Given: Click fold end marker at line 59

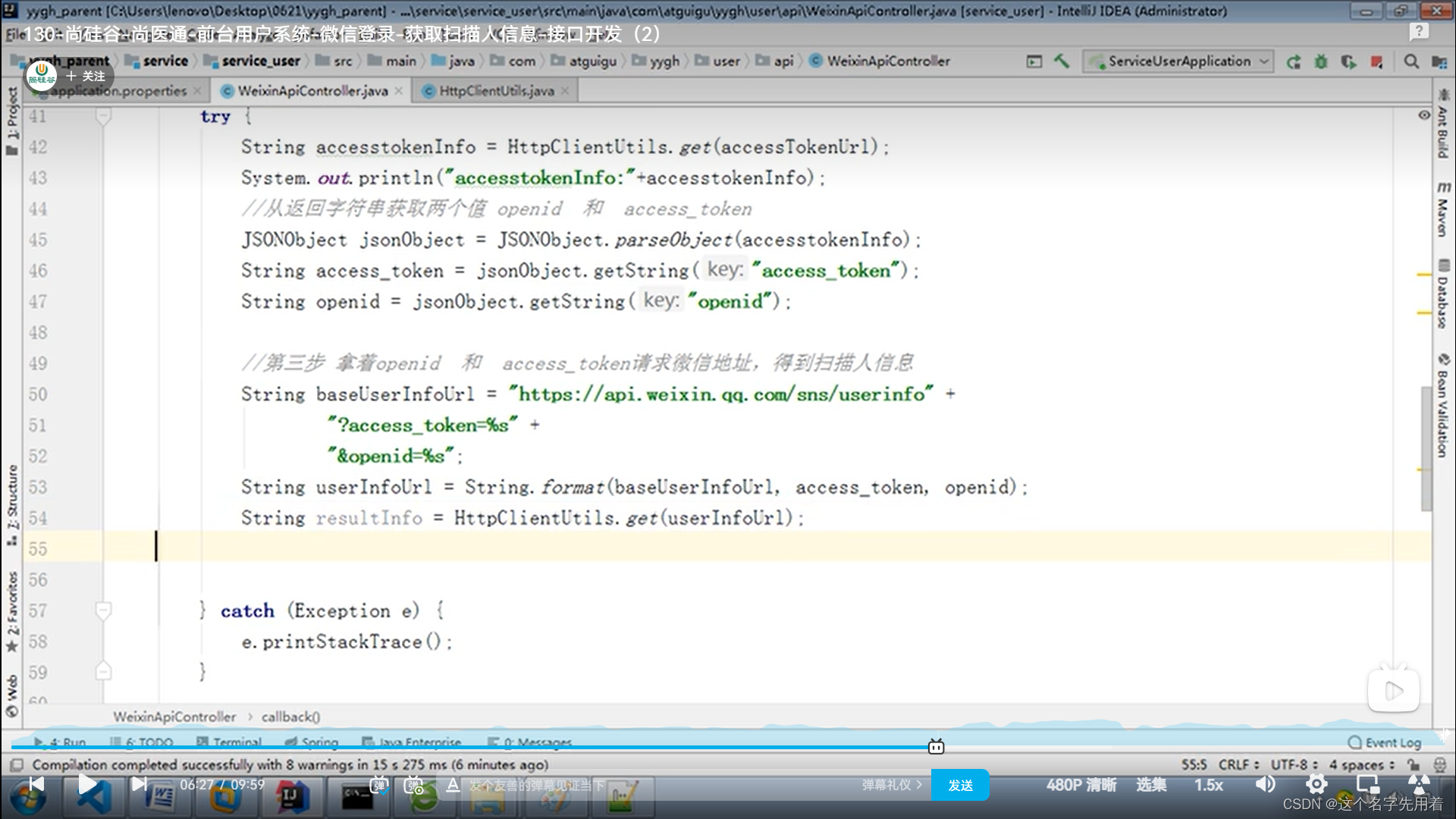Looking at the screenshot, I should [x=104, y=671].
